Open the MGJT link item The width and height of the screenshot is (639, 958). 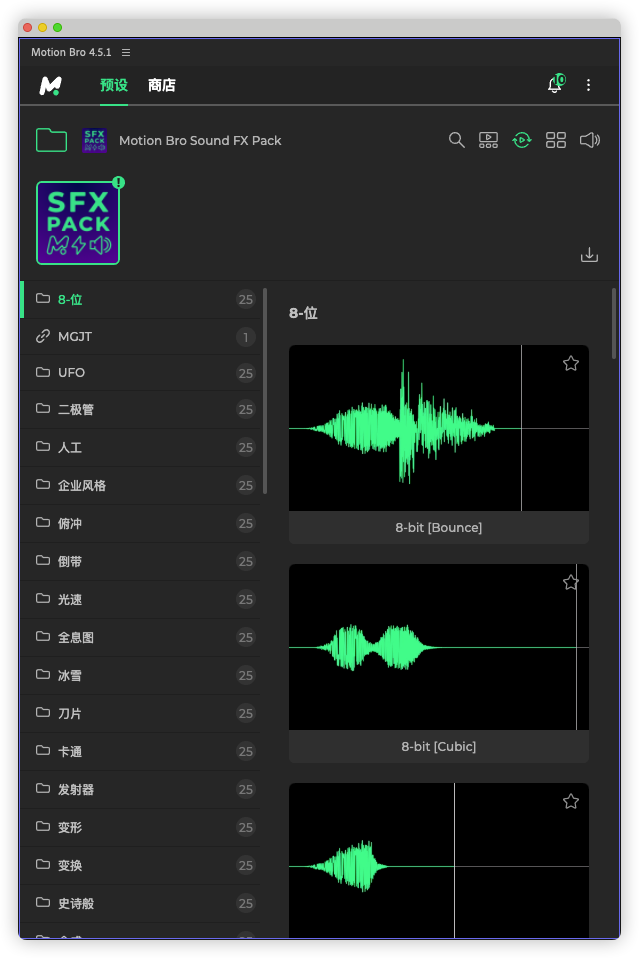(141, 337)
